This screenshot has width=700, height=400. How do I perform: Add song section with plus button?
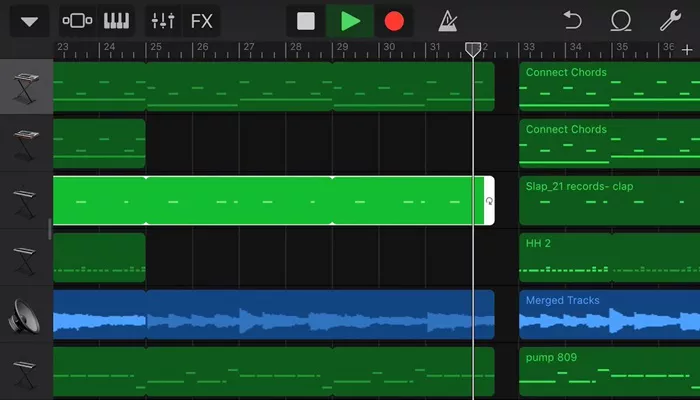(x=687, y=50)
